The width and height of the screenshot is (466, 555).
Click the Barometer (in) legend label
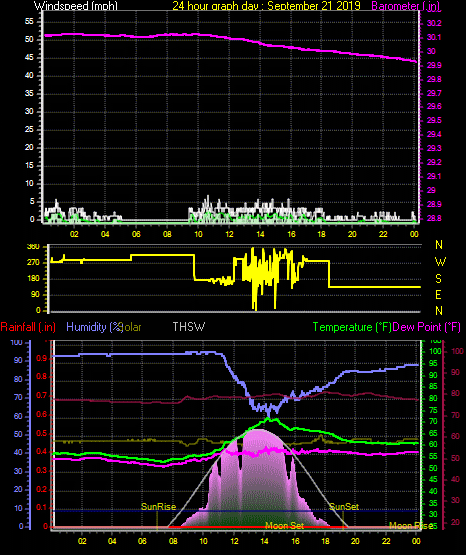[x=405, y=6]
